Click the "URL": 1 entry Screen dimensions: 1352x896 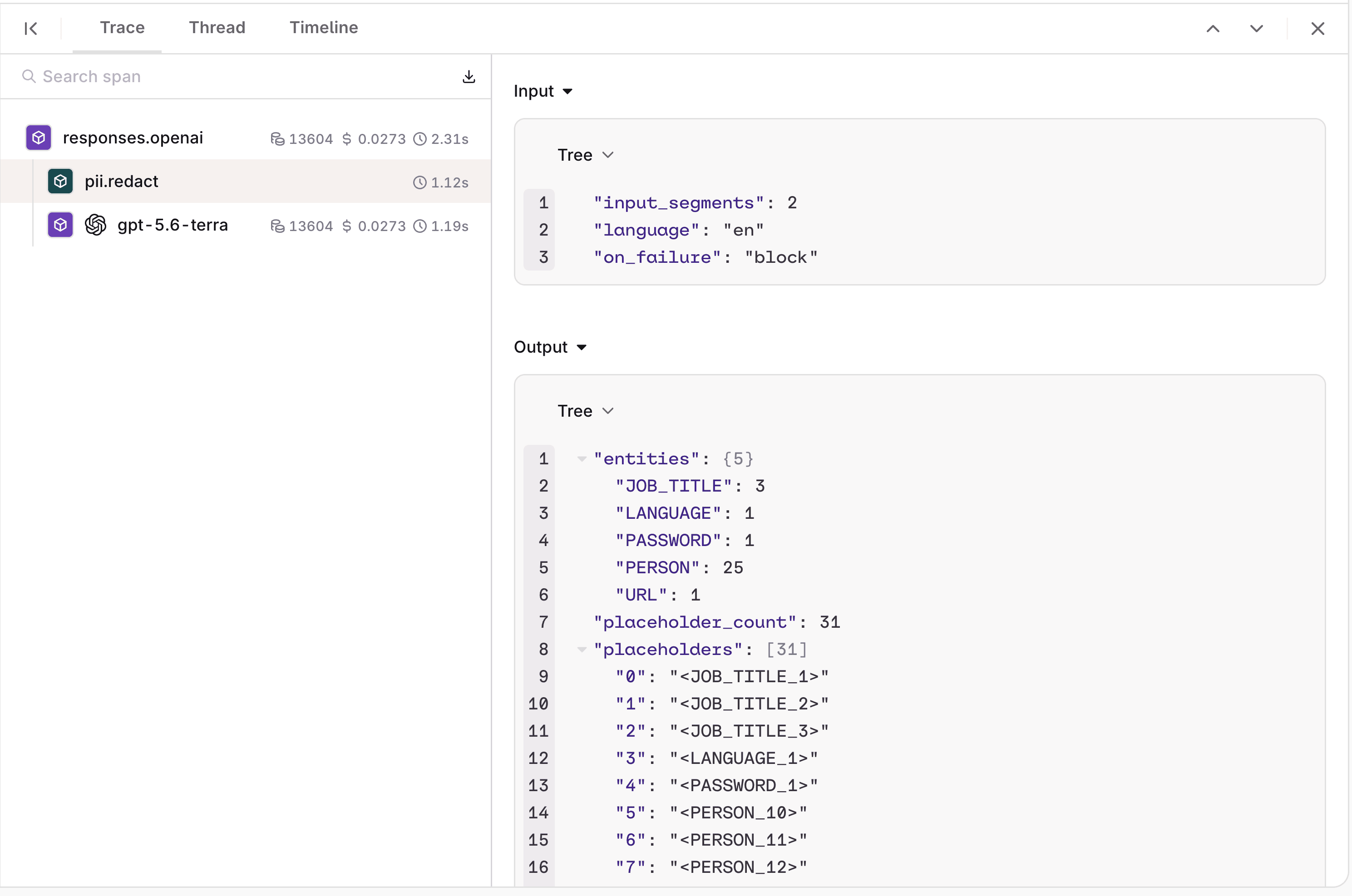coord(657,595)
